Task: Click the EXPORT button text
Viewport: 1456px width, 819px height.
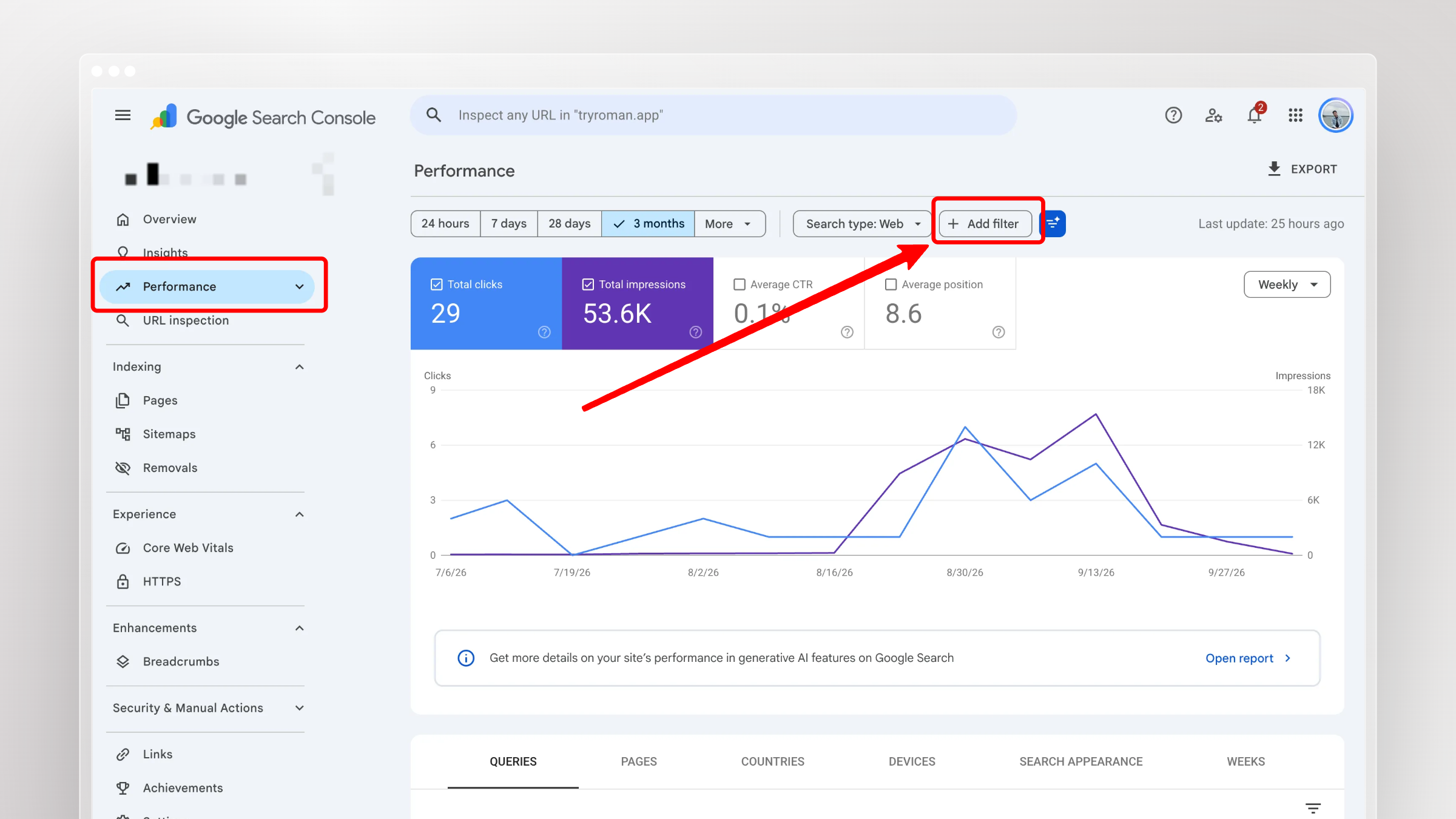Action: pyautogui.click(x=1313, y=169)
